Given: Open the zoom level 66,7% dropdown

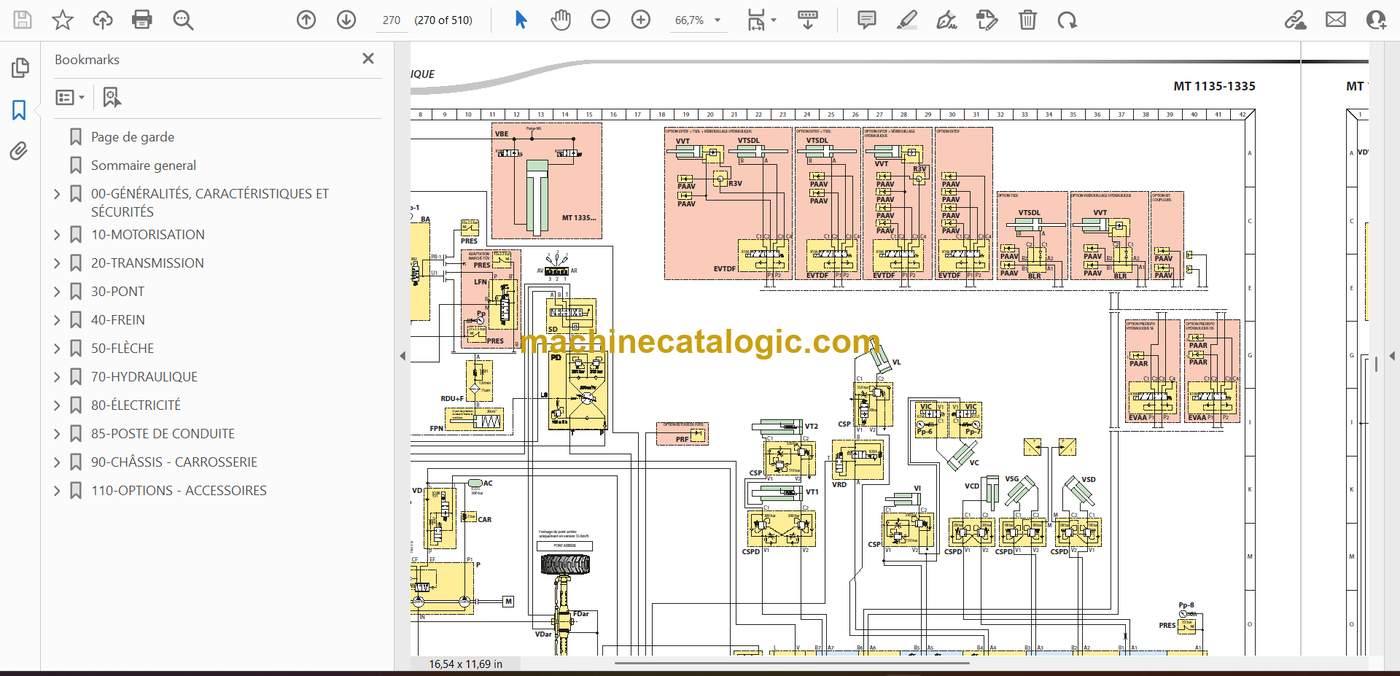Looking at the screenshot, I should tap(698, 20).
